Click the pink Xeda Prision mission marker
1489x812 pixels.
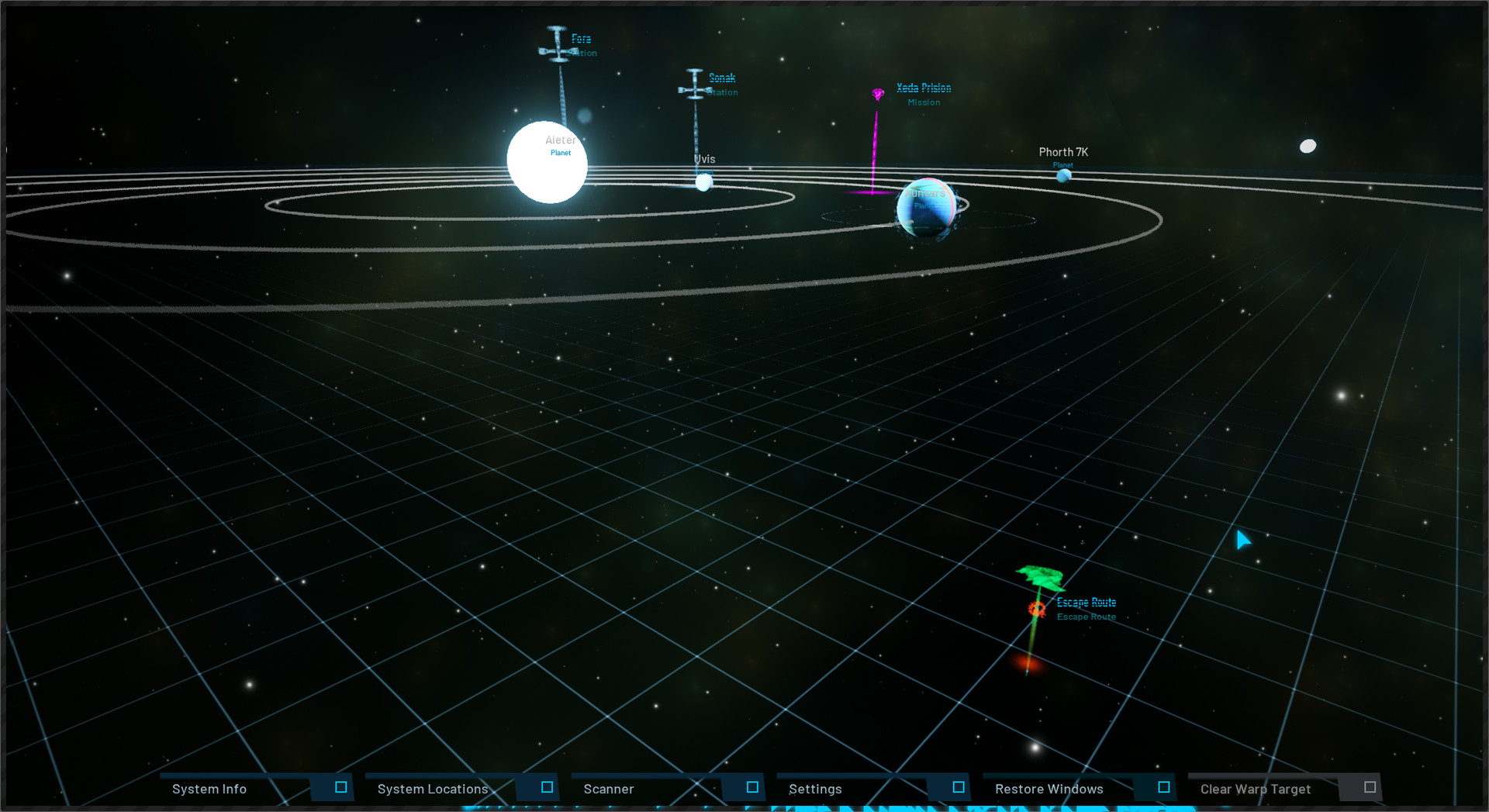click(876, 93)
